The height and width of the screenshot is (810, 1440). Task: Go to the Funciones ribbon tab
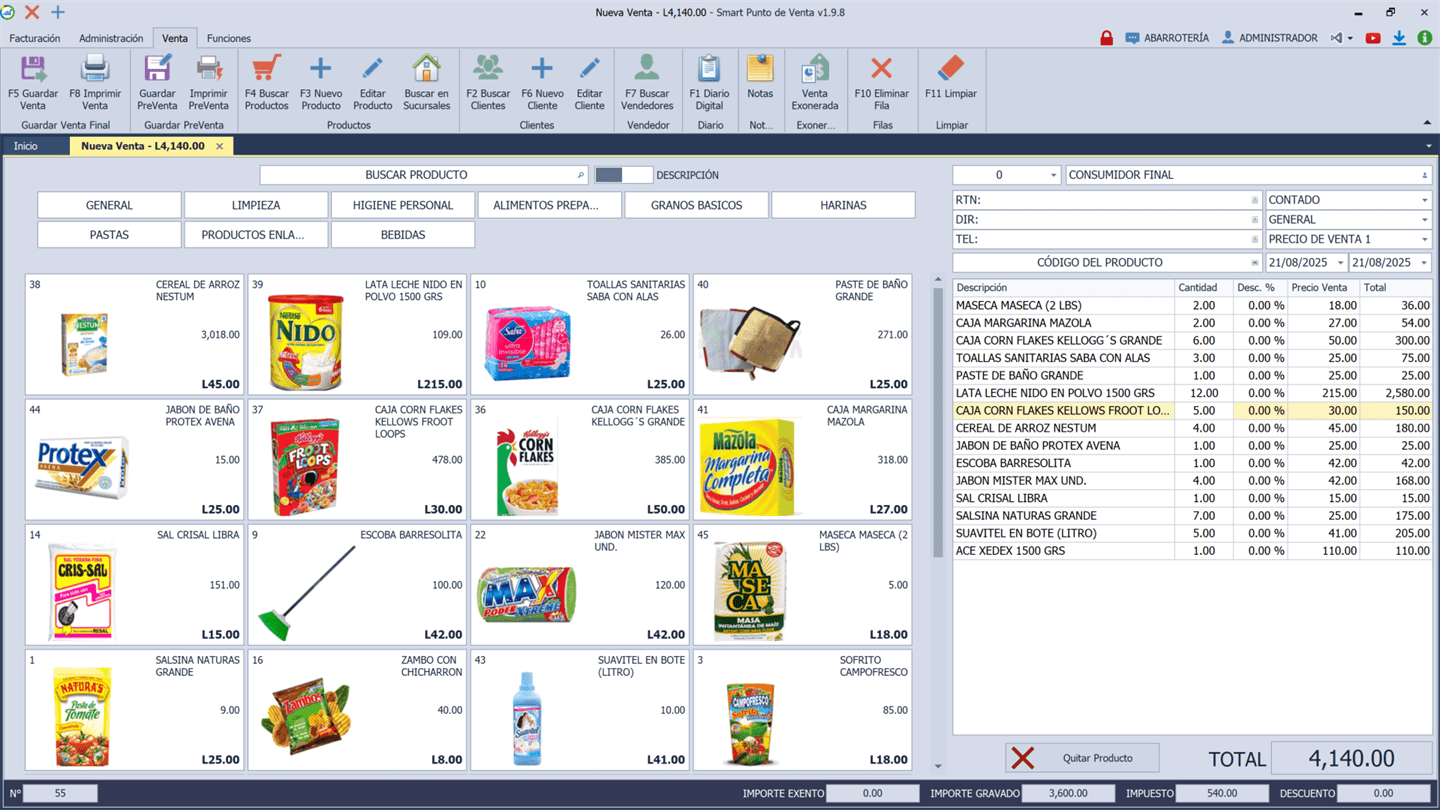click(x=229, y=38)
